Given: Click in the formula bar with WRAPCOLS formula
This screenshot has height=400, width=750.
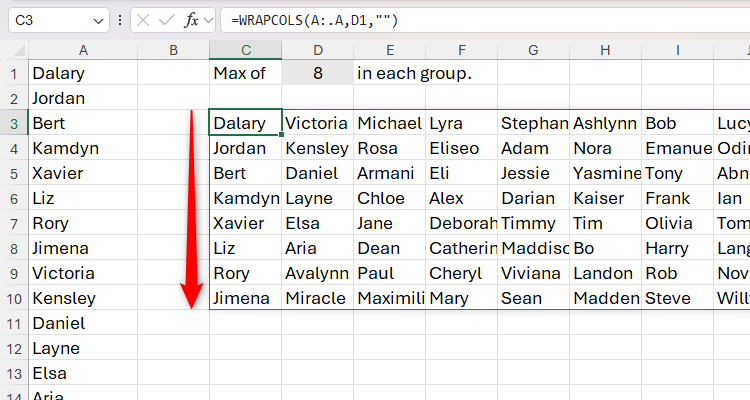Looking at the screenshot, I should pyautogui.click(x=485, y=21).
